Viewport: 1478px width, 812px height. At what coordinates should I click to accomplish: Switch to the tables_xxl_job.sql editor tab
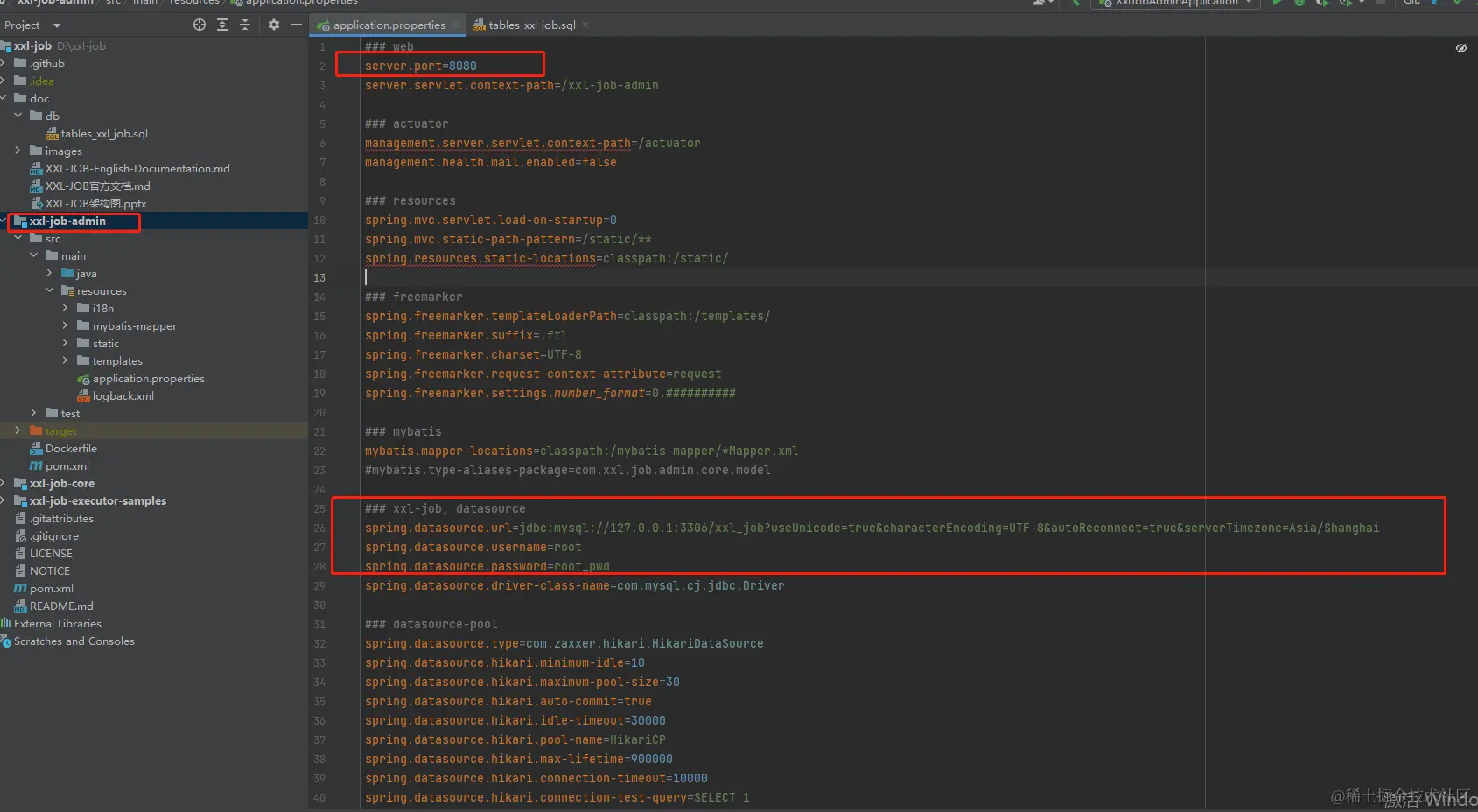click(531, 24)
